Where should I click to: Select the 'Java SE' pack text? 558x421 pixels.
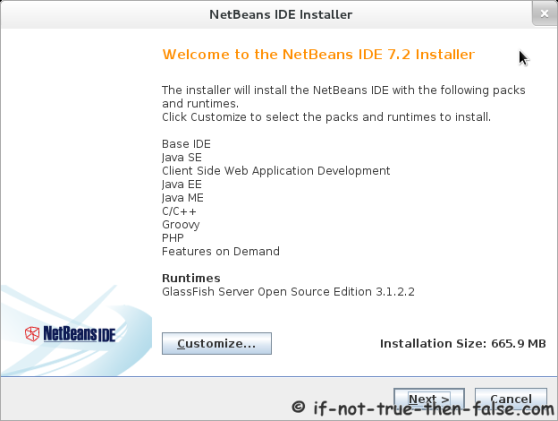181,157
